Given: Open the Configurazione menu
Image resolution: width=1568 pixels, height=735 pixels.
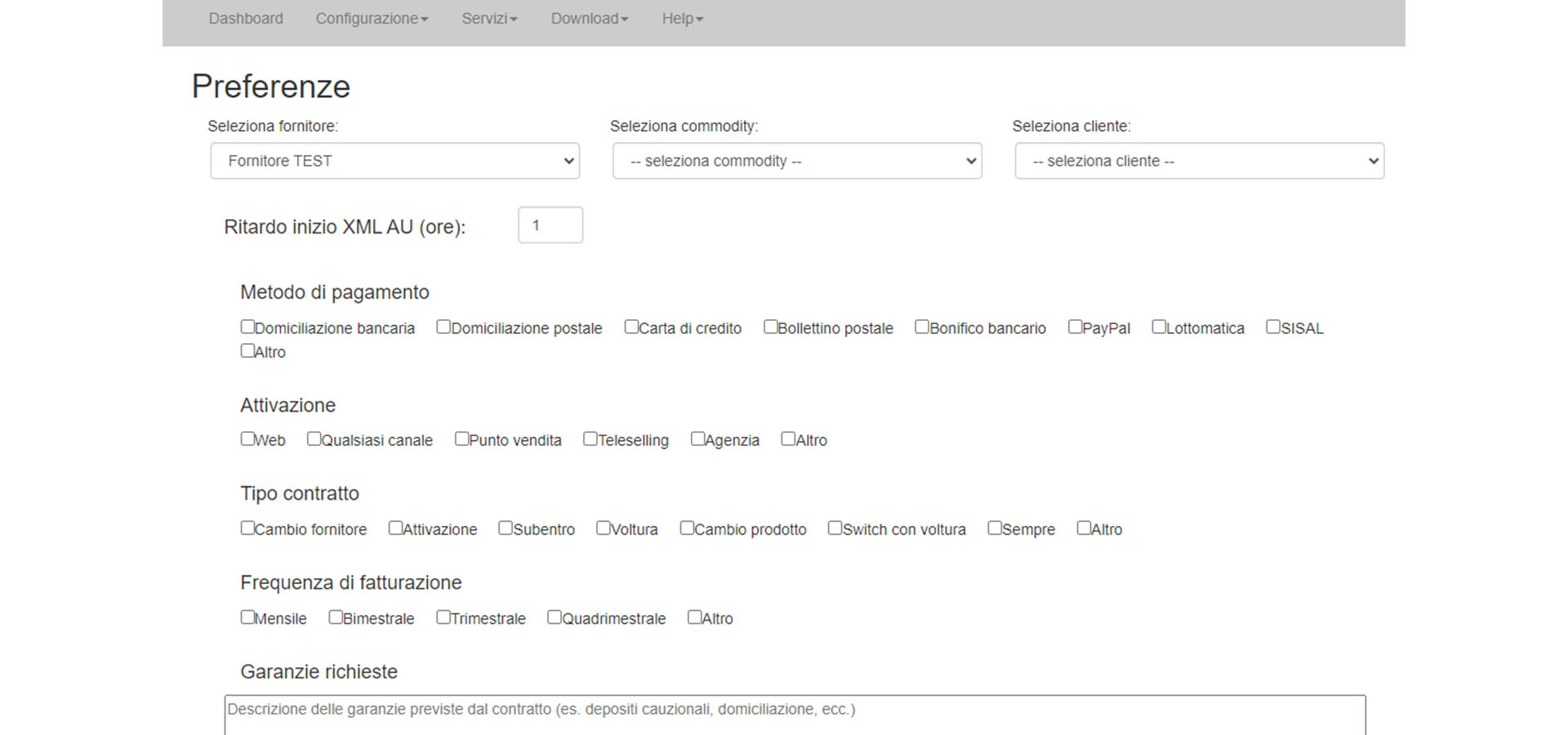Looking at the screenshot, I should 371,19.
